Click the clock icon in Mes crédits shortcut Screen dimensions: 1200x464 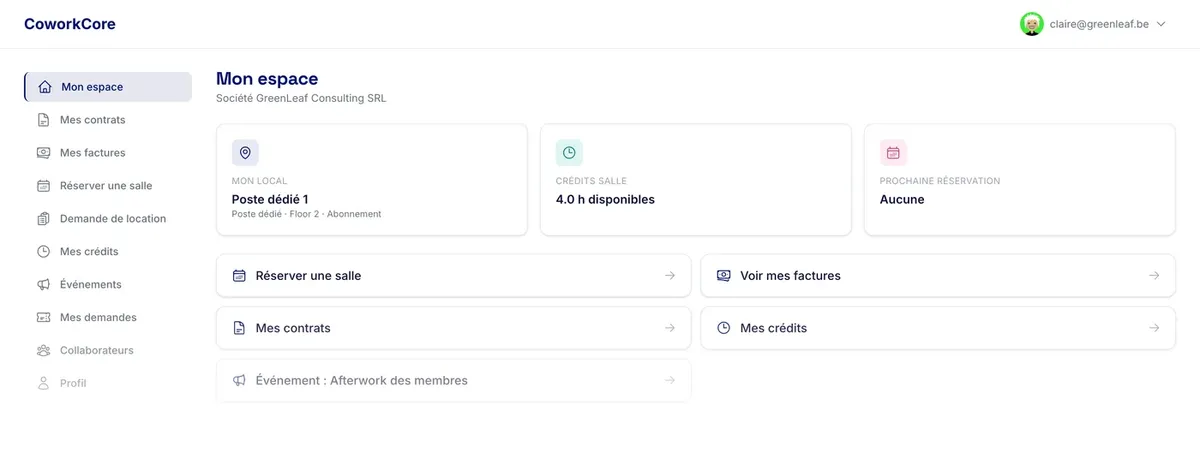click(723, 328)
